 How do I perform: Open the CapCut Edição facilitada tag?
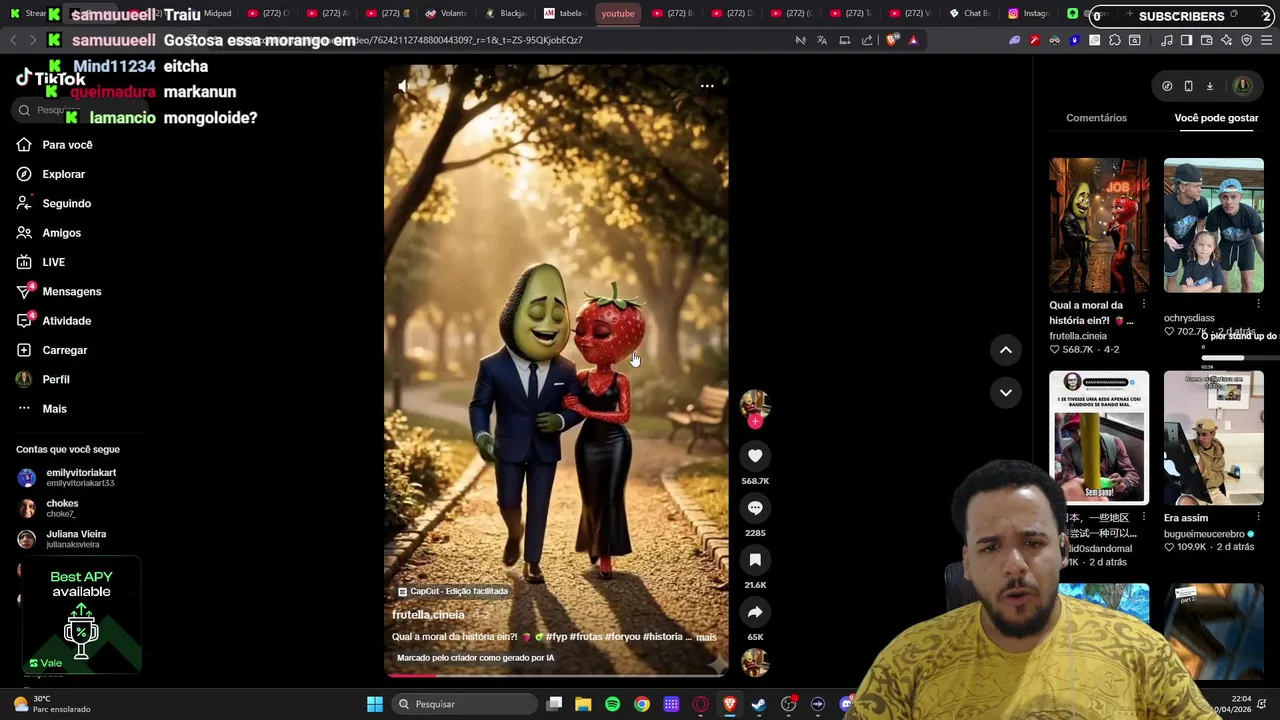pyautogui.click(x=453, y=591)
